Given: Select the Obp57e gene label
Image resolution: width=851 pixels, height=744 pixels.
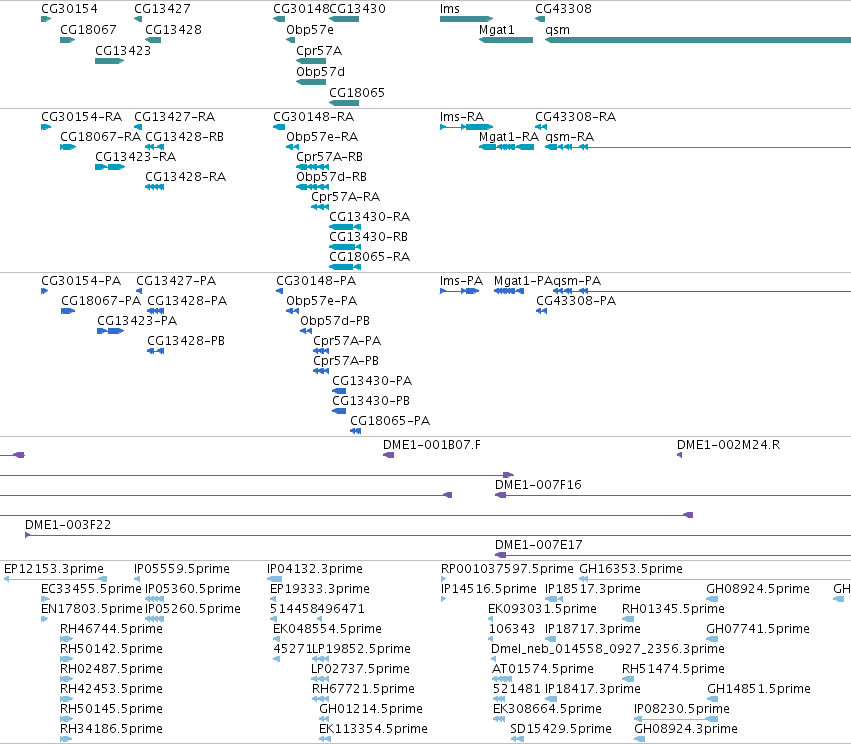Looking at the screenshot, I should tap(310, 30).
